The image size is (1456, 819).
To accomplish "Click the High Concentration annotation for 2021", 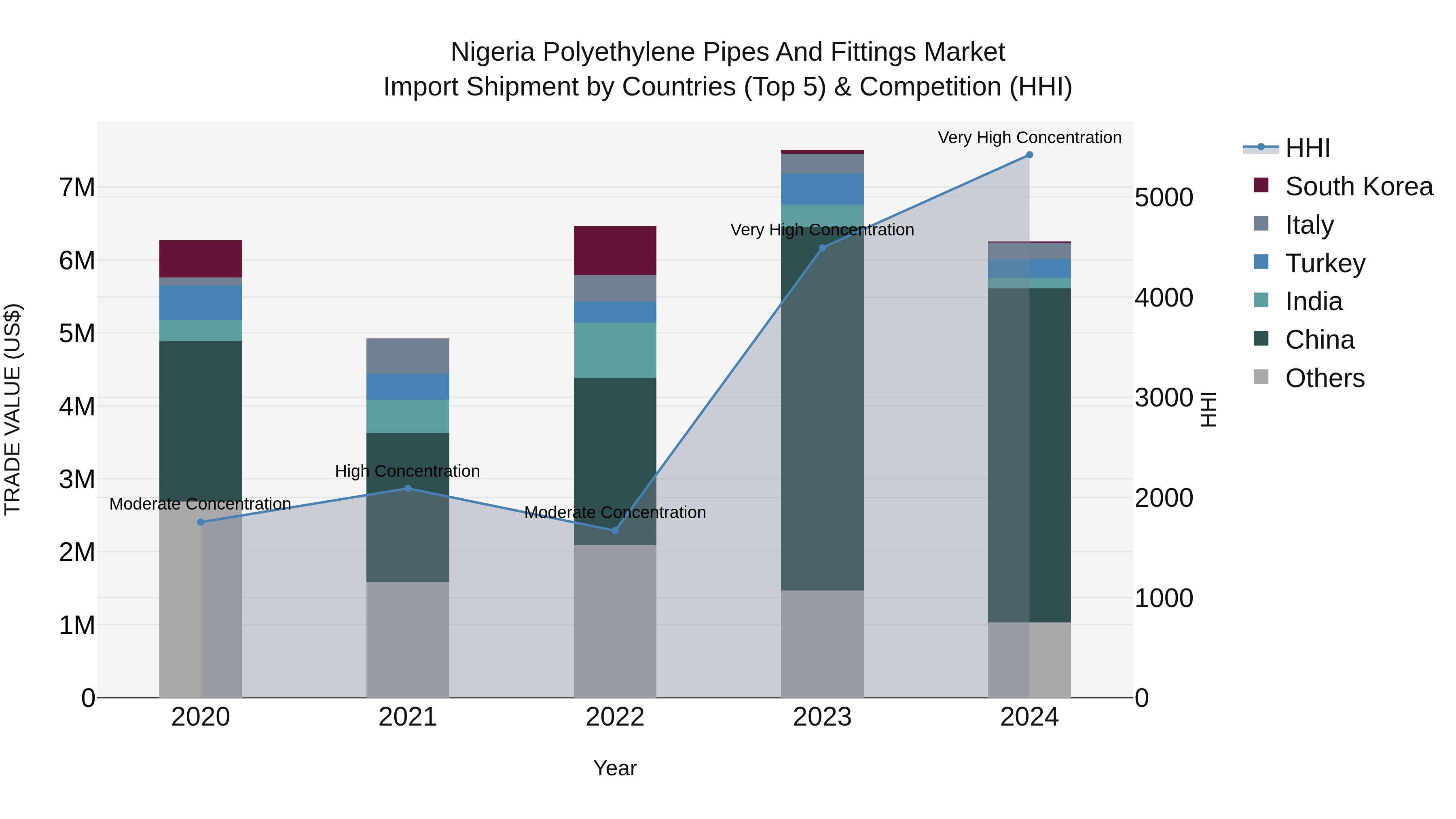I will click(408, 471).
